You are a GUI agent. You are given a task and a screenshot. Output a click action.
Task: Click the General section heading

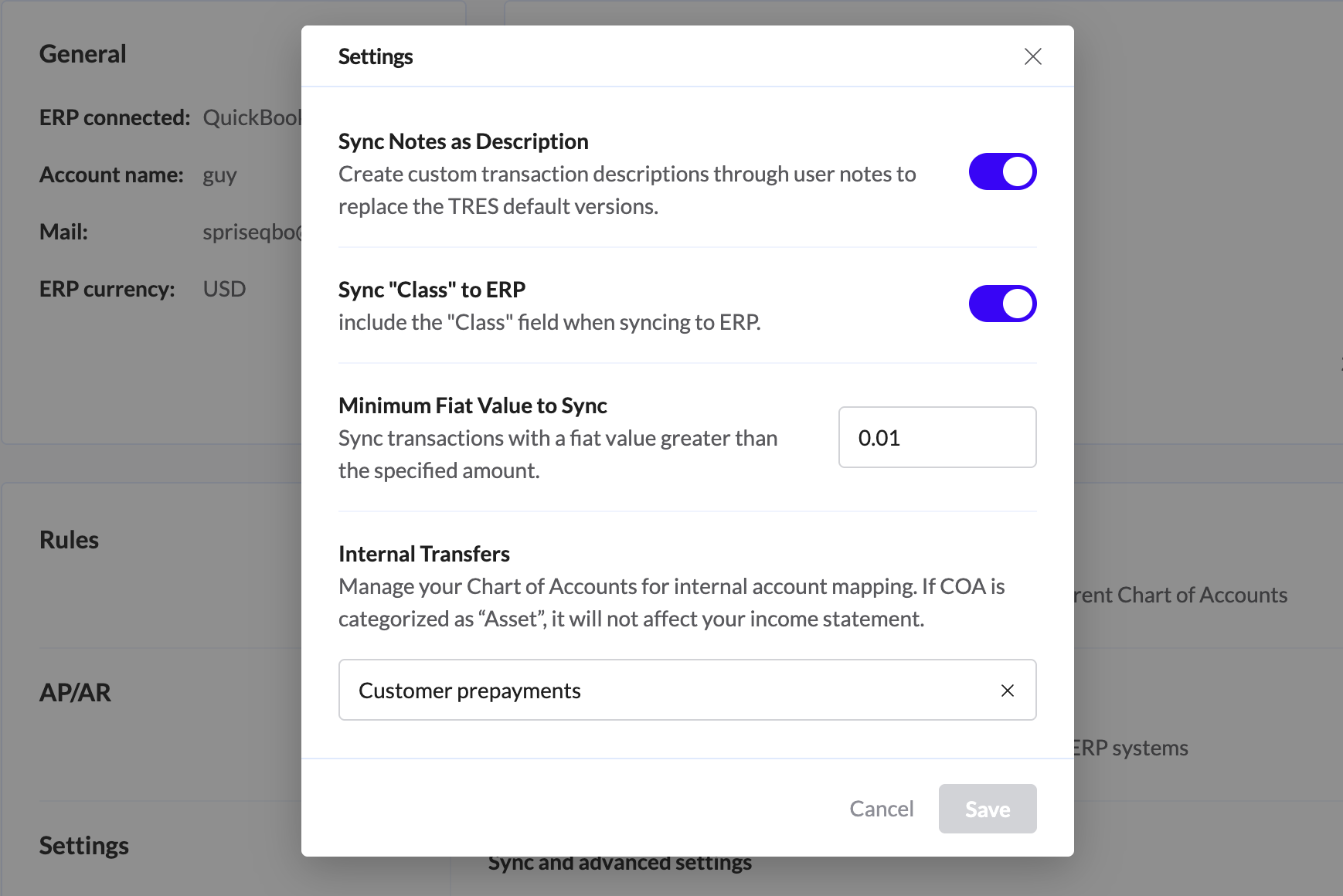tap(83, 54)
